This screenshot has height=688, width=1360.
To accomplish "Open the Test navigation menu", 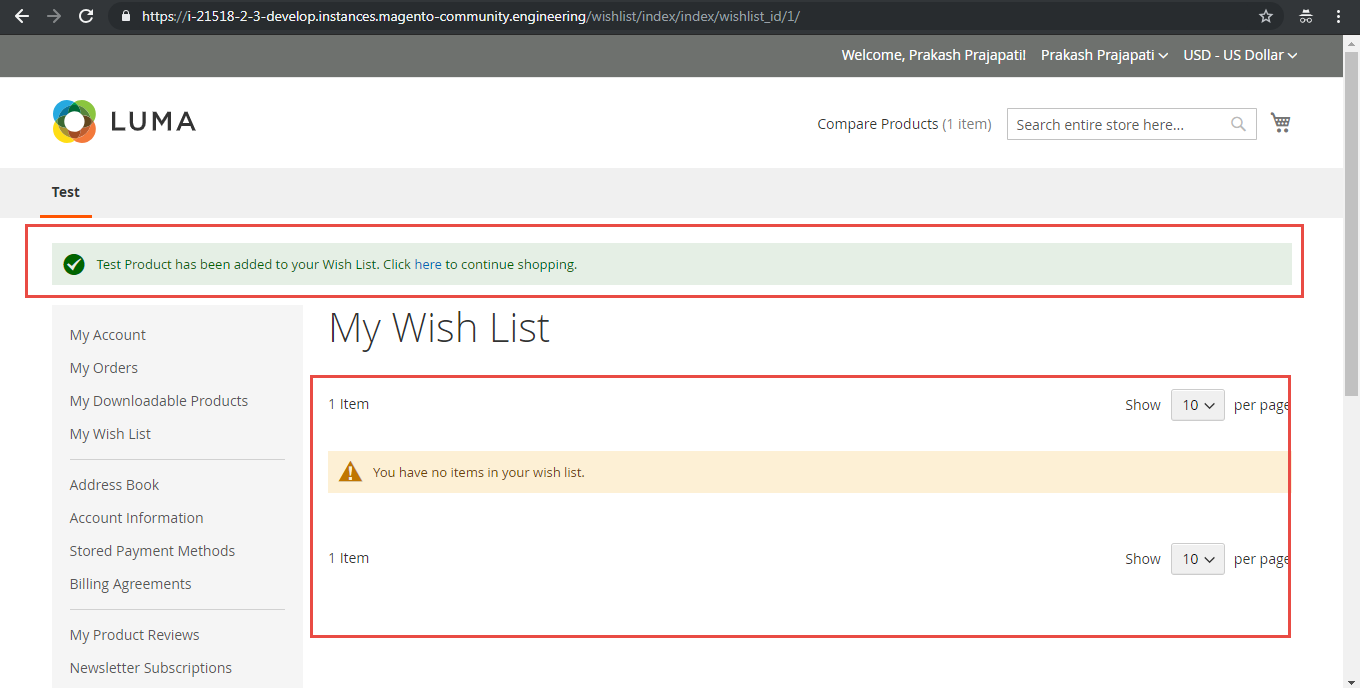I will [x=65, y=192].
